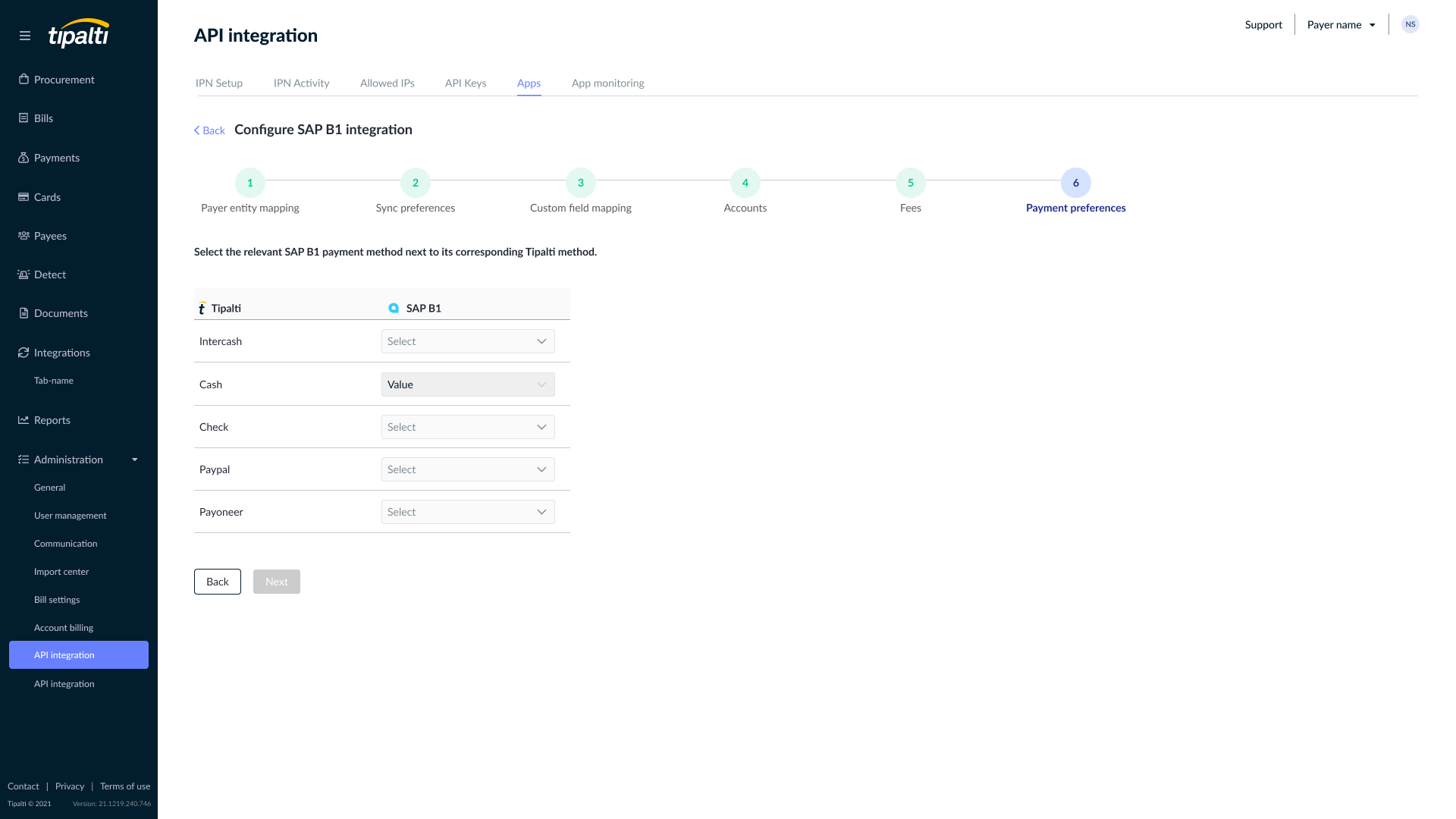
Task: Open the Detect alarm icon
Action: 24,275
